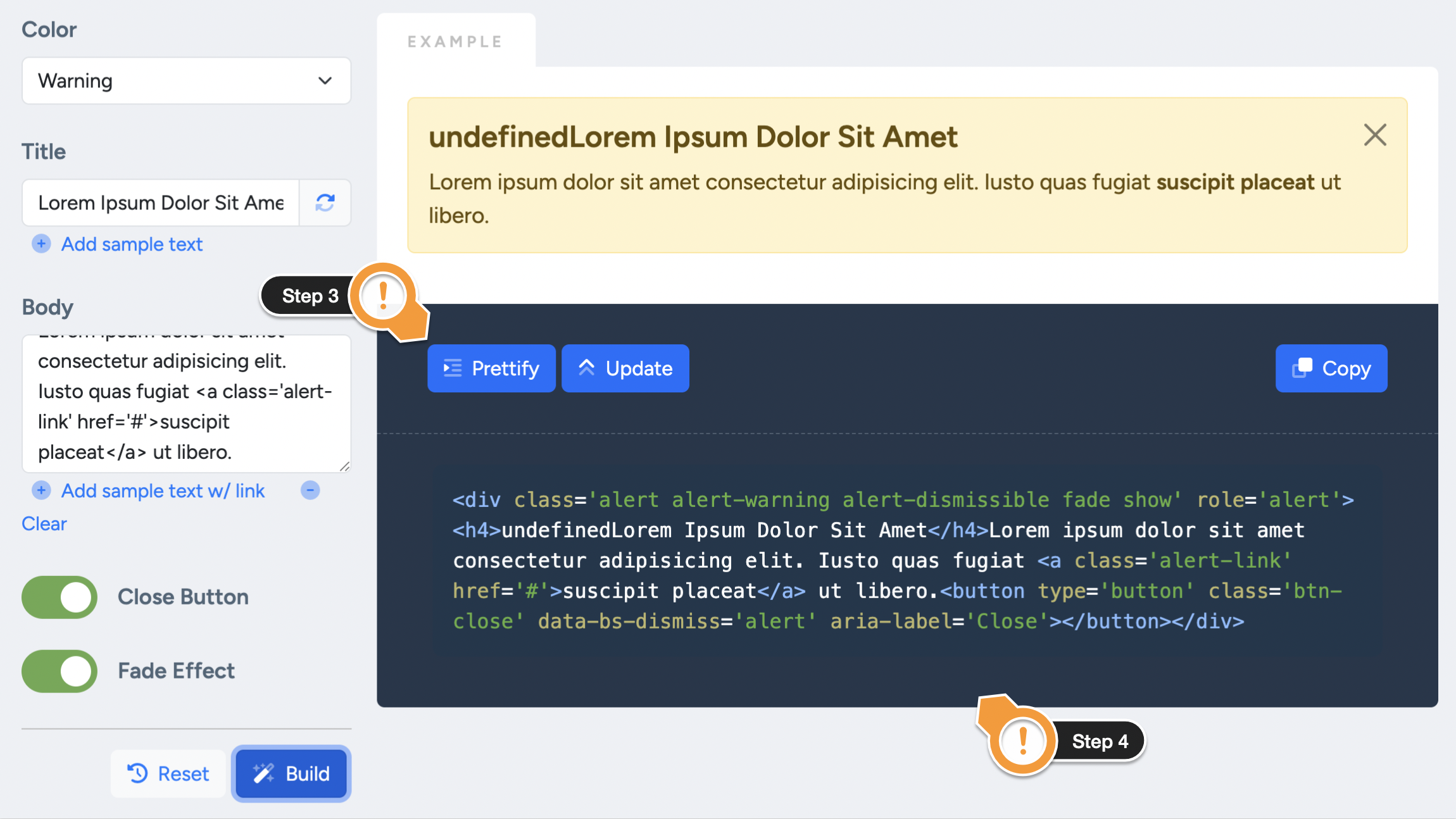The width and height of the screenshot is (1456, 819).
Task: Click the Clear link under Body
Action: 44,524
